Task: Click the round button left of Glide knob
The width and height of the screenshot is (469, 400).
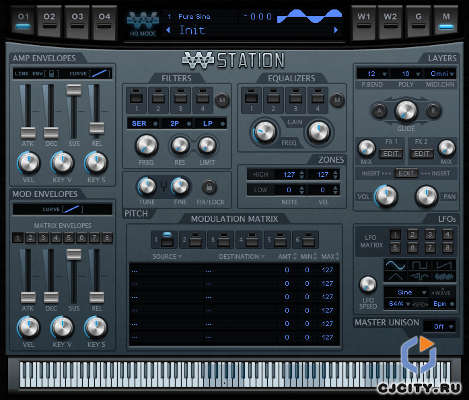Action: click(x=379, y=111)
